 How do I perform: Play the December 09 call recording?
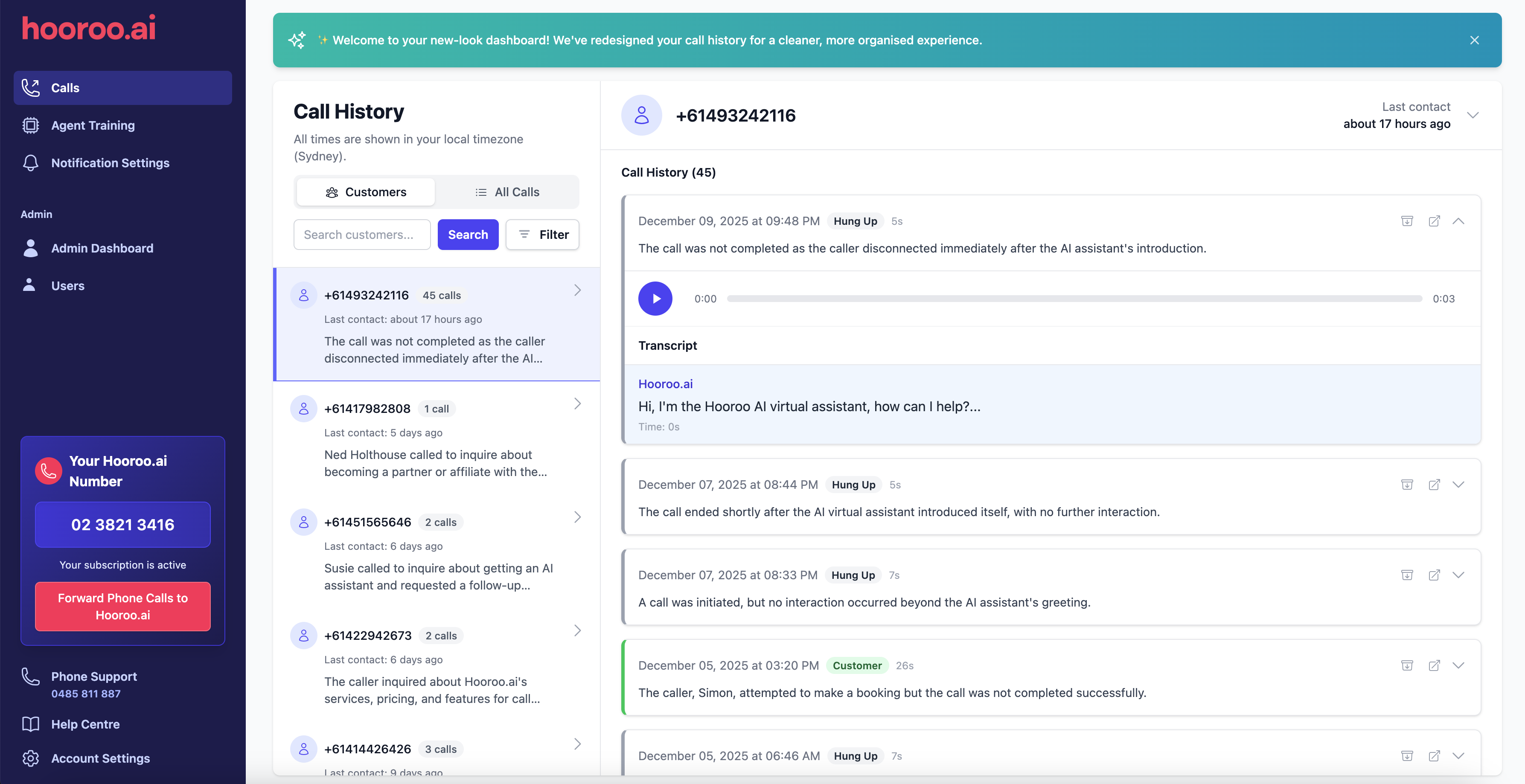pos(655,299)
